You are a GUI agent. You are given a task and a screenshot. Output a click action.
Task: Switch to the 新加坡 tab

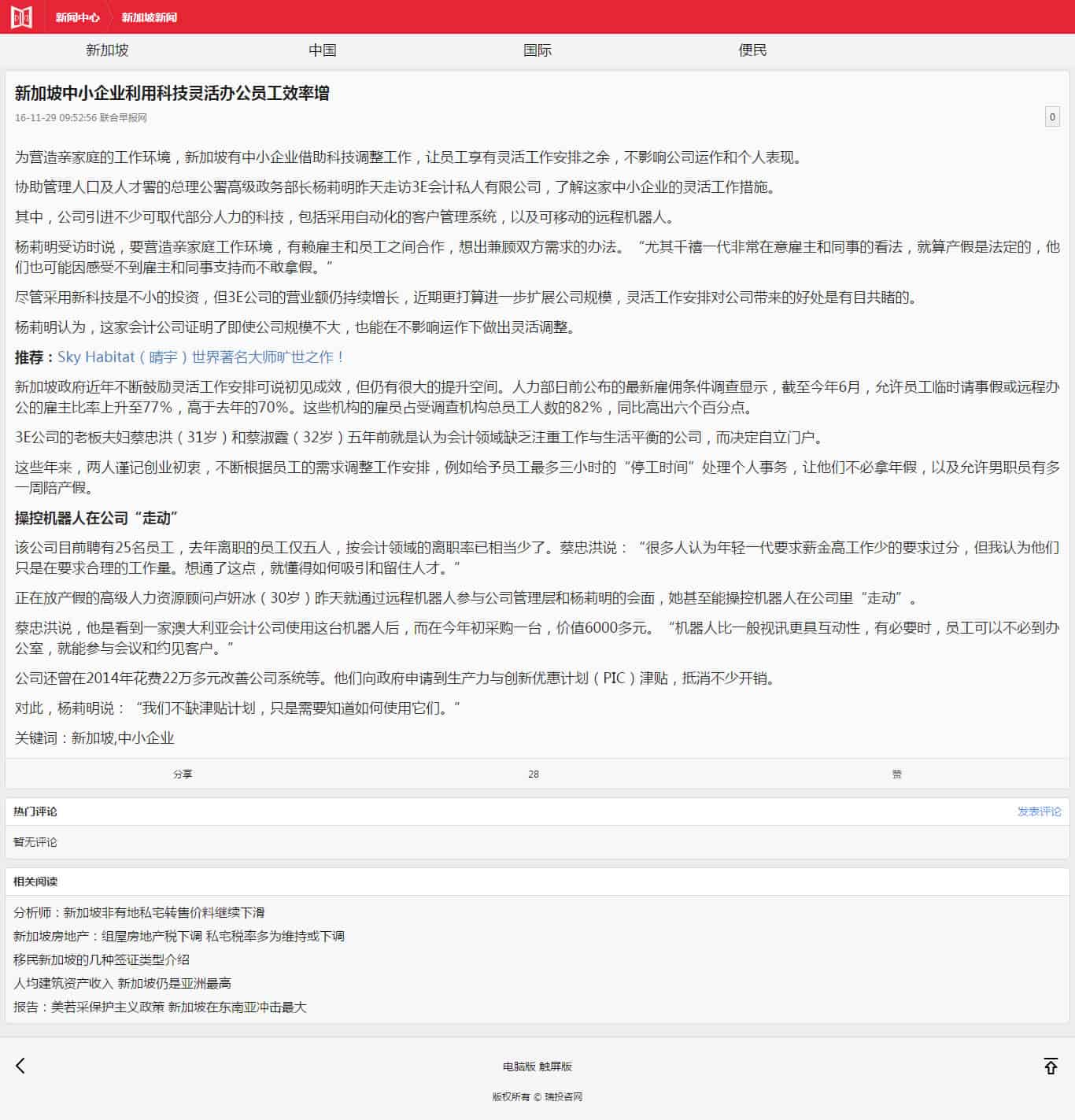pyautogui.click(x=107, y=50)
